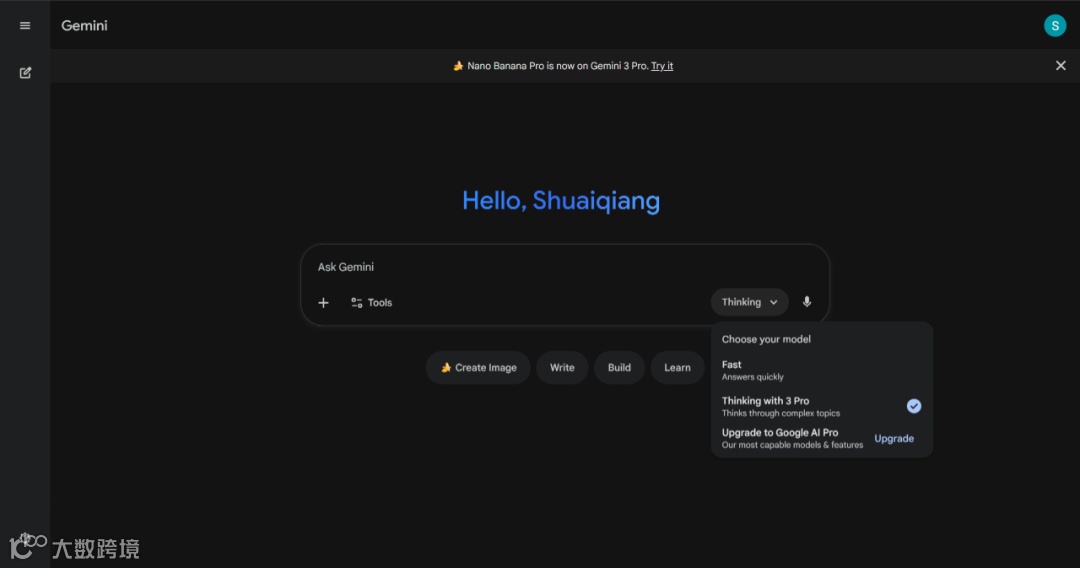Image resolution: width=1080 pixels, height=568 pixels.
Task: Follow the Try it link in the banner
Action: tap(662, 66)
